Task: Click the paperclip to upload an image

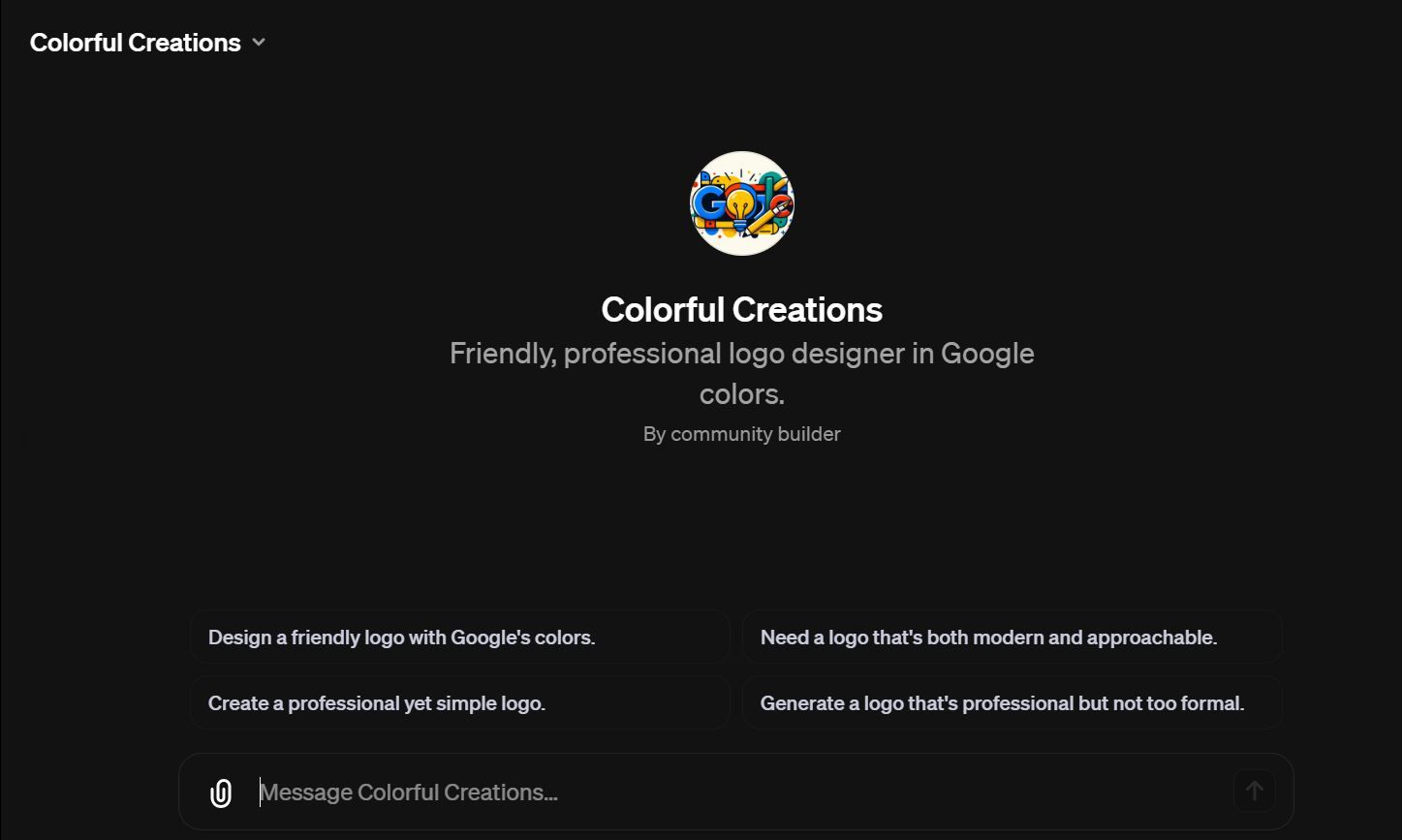Action: click(x=220, y=792)
